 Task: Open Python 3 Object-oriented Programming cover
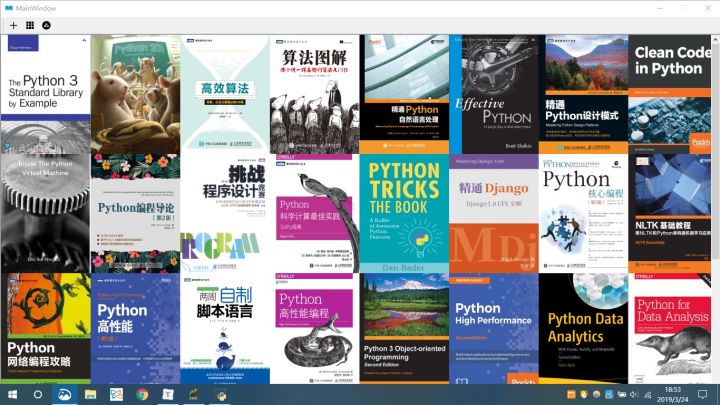[404, 329]
